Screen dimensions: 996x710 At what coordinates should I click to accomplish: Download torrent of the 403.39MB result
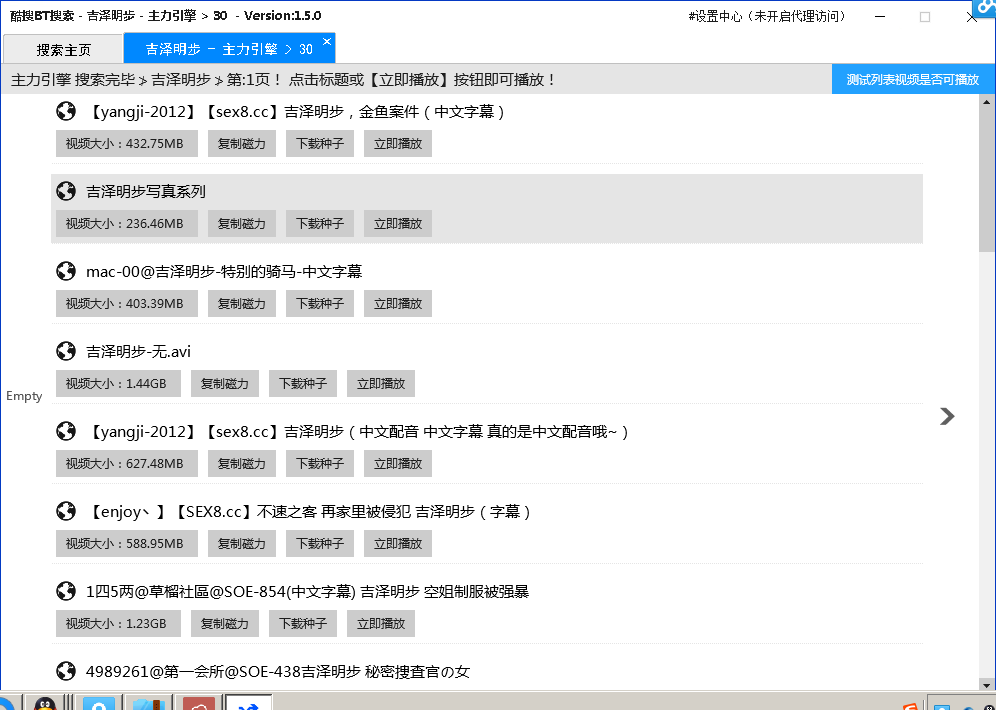(x=320, y=304)
